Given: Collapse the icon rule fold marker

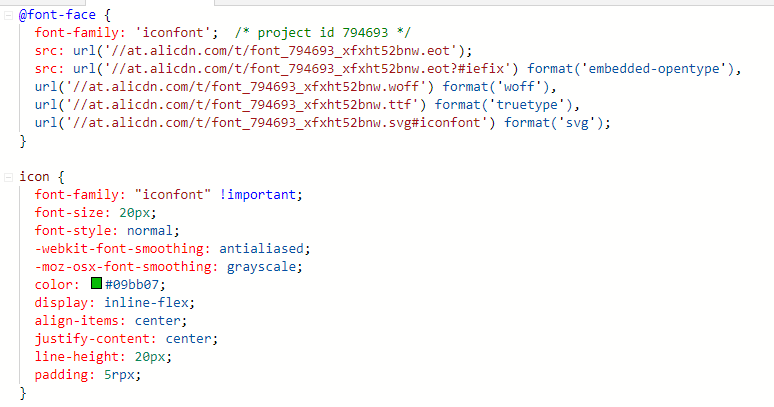Looking at the screenshot, I should (x=9, y=177).
